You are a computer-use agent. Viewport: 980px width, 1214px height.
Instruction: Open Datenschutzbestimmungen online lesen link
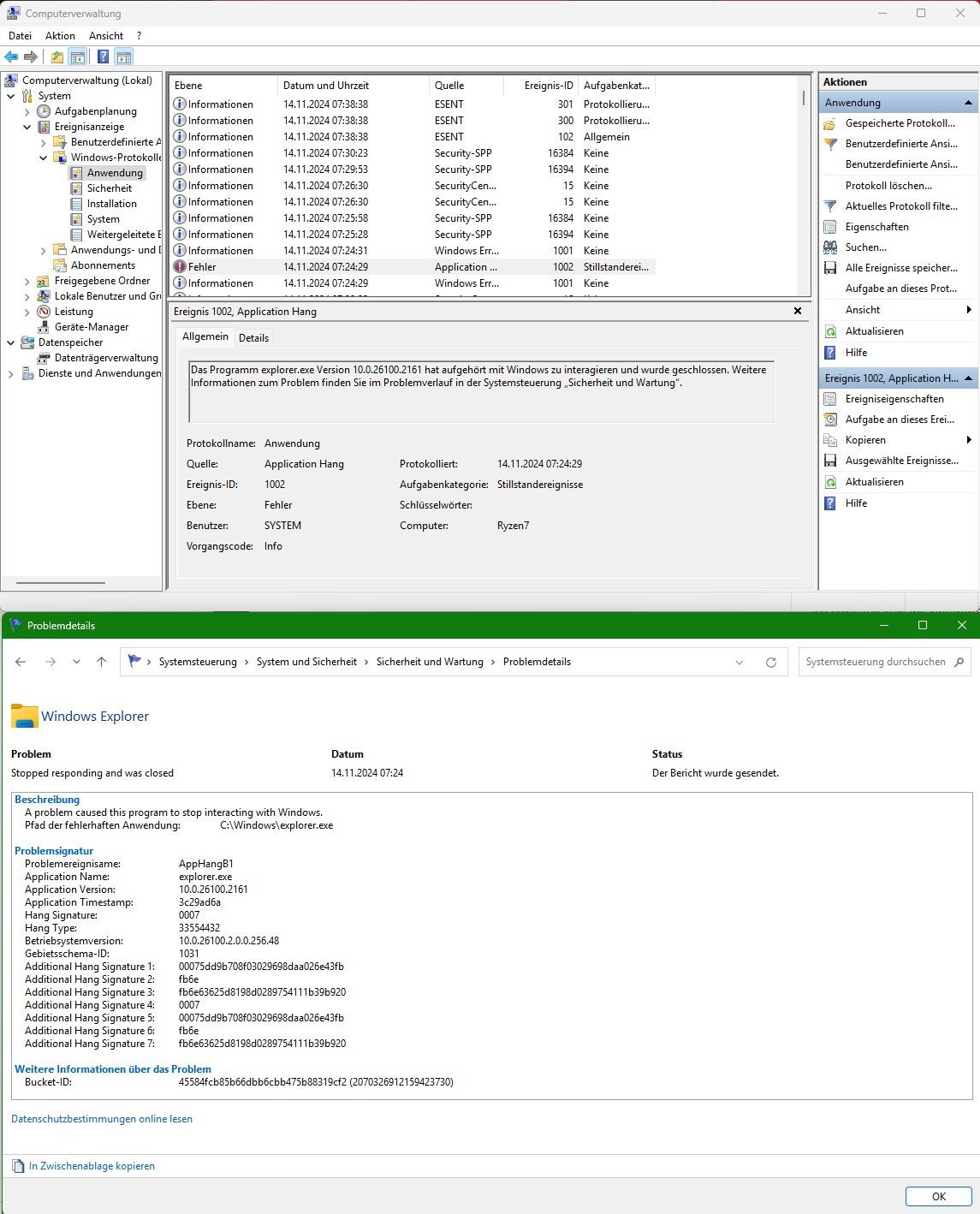pyautogui.click(x=102, y=1119)
